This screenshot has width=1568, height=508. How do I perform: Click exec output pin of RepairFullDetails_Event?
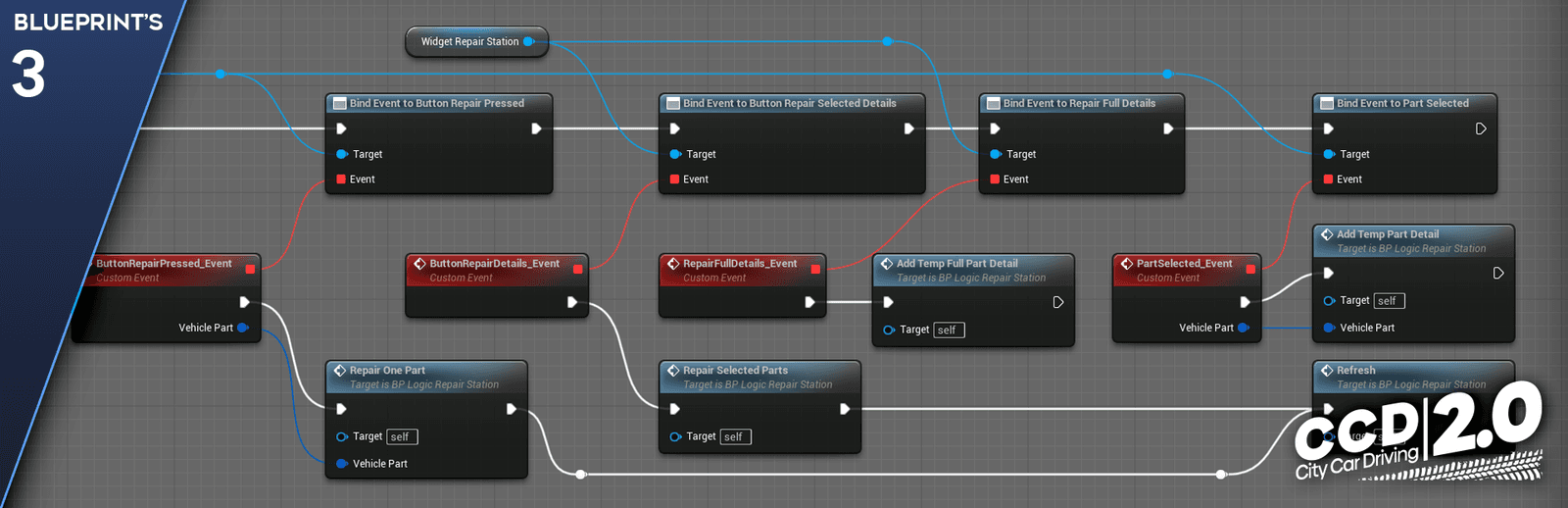[x=809, y=302]
